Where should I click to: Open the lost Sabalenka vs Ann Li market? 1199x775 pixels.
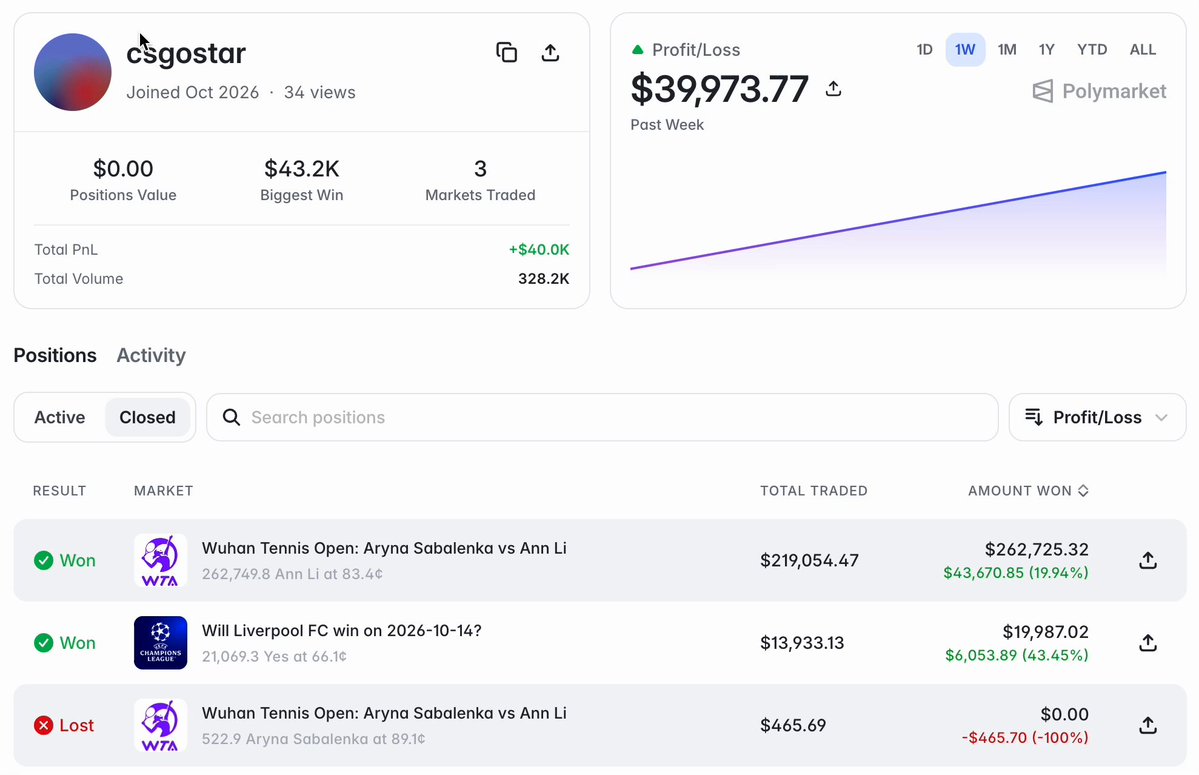click(x=384, y=713)
